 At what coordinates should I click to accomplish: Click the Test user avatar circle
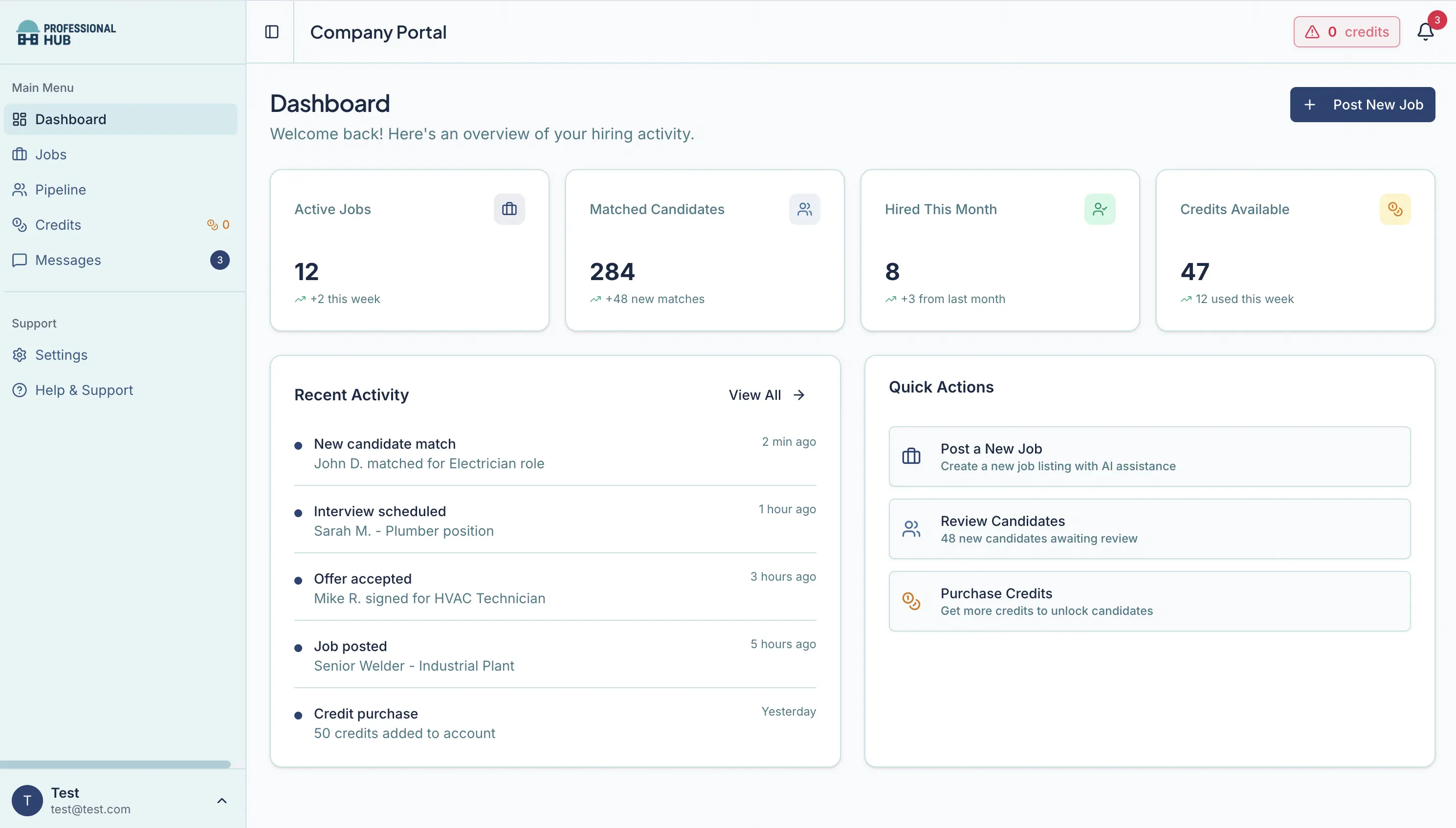click(x=27, y=800)
